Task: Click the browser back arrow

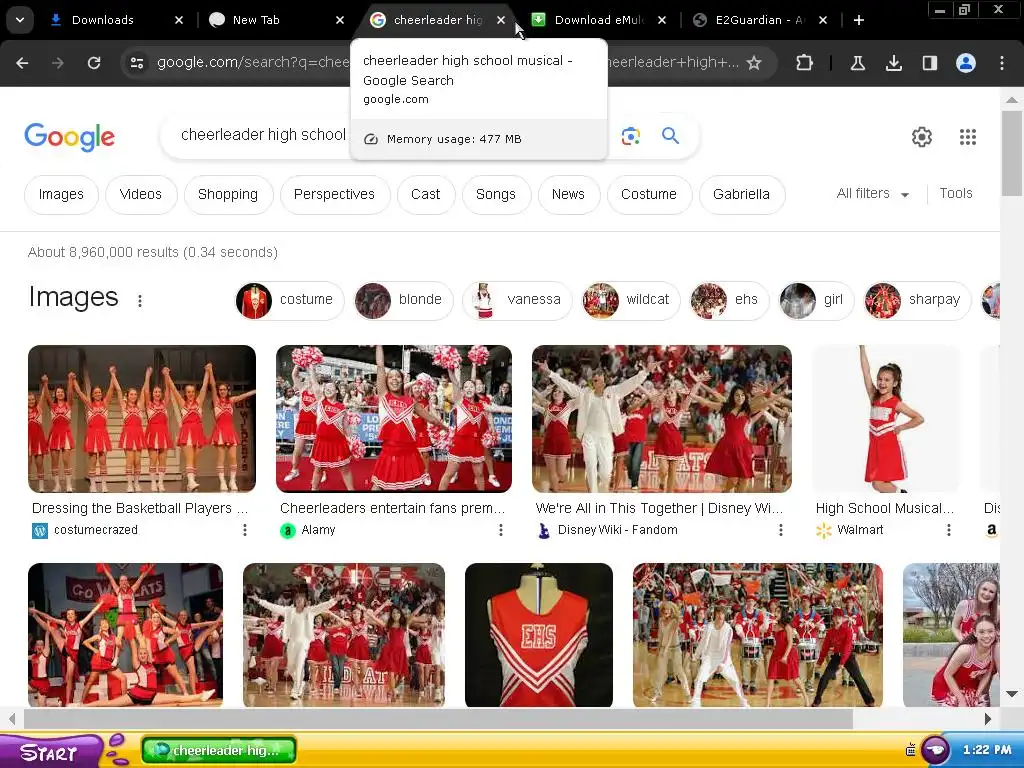Action: click(x=22, y=63)
